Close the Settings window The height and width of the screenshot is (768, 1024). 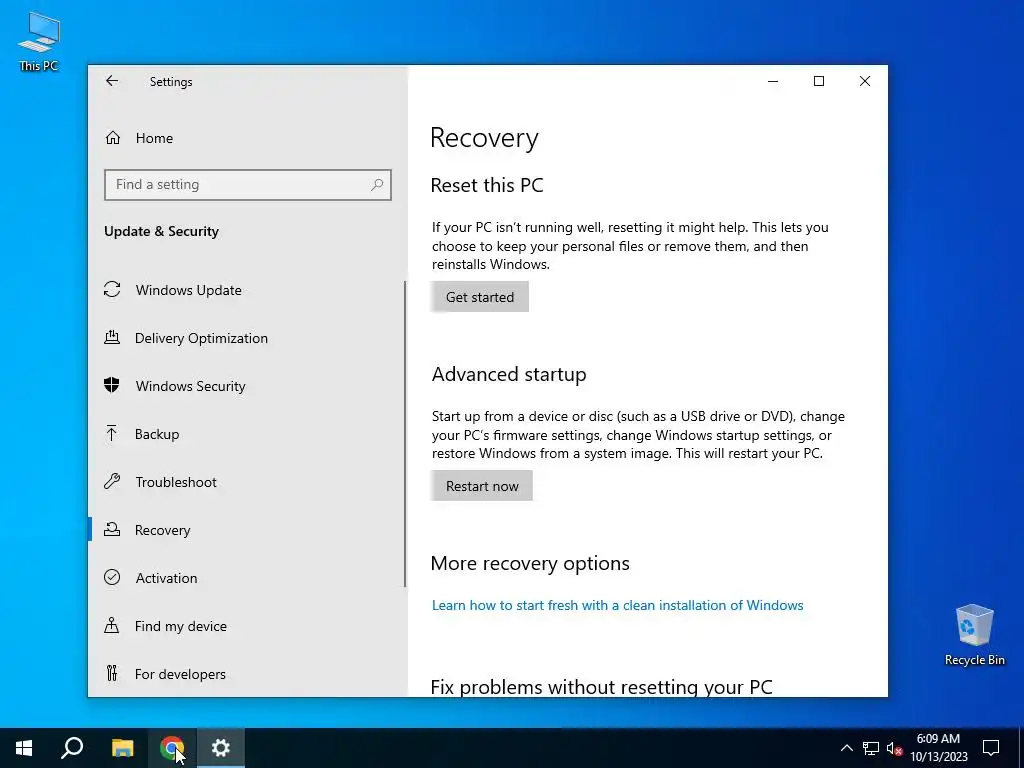click(865, 81)
